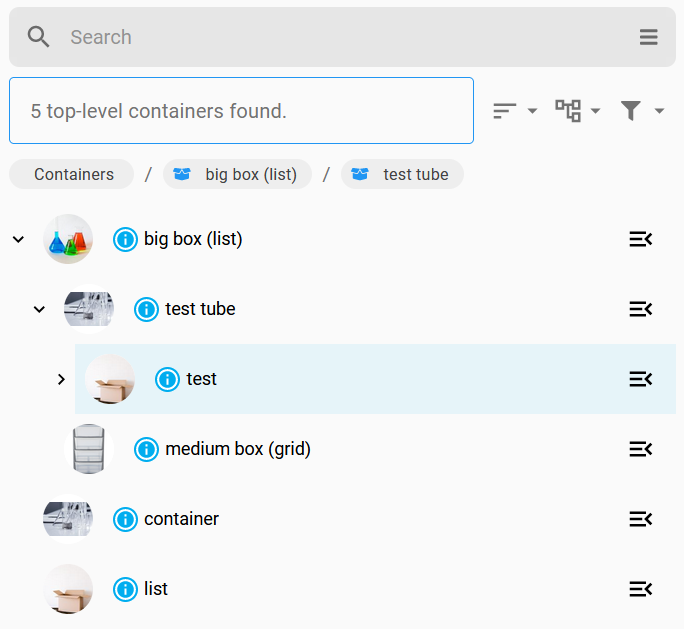
Task: Open the context menu for list row
Action: point(640,589)
